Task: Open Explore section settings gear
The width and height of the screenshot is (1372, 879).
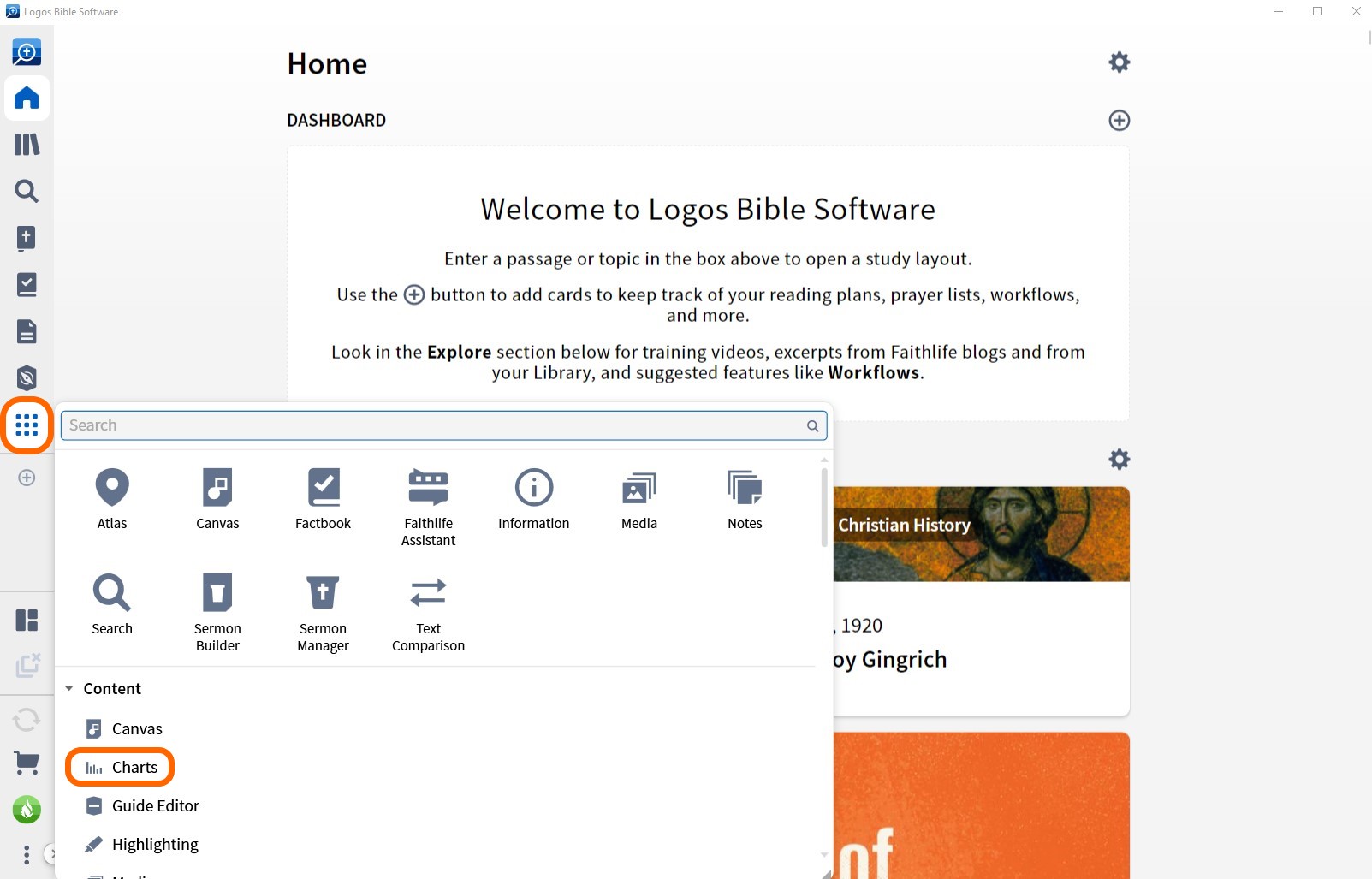Action: tap(1120, 459)
